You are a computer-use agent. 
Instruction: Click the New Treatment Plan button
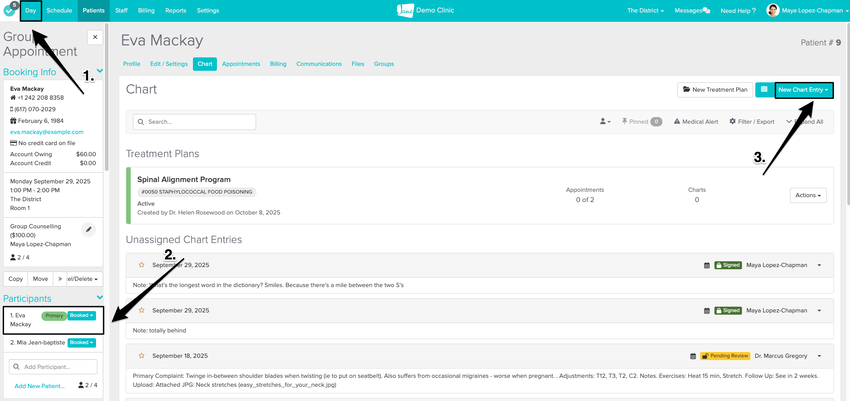(x=714, y=90)
